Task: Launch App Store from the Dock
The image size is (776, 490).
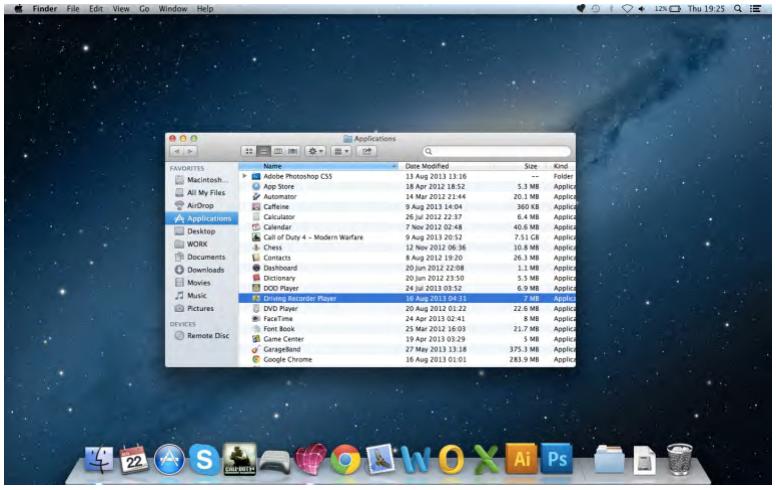Action: (169, 460)
